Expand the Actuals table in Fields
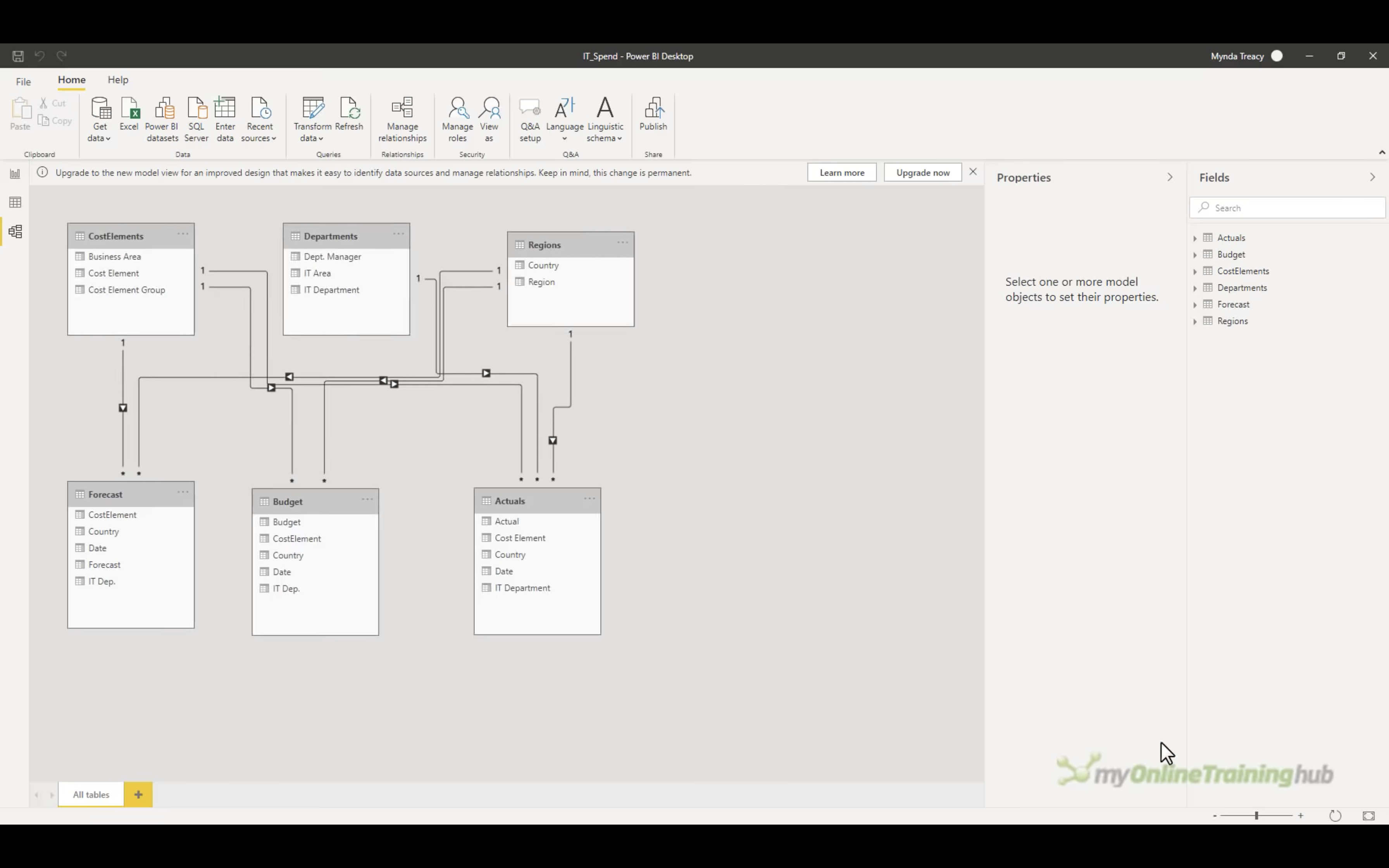Image resolution: width=1389 pixels, height=868 pixels. (1195, 238)
